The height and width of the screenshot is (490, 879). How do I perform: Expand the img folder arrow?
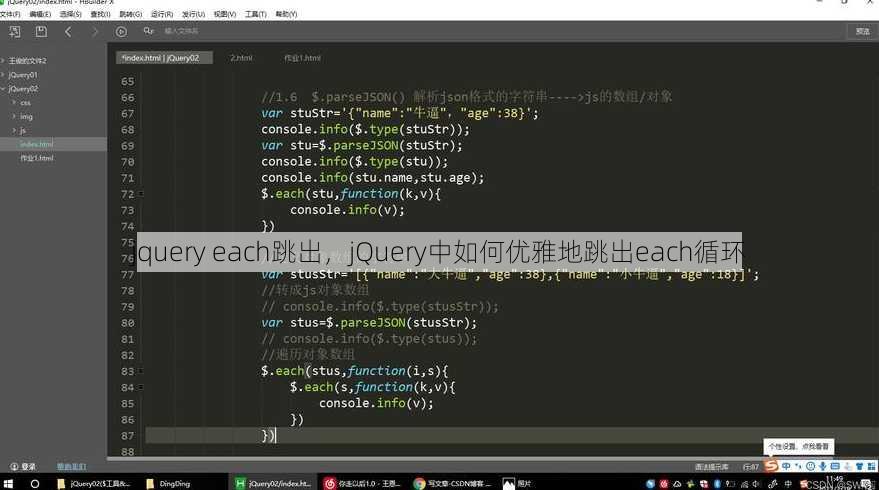click(14, 117)
